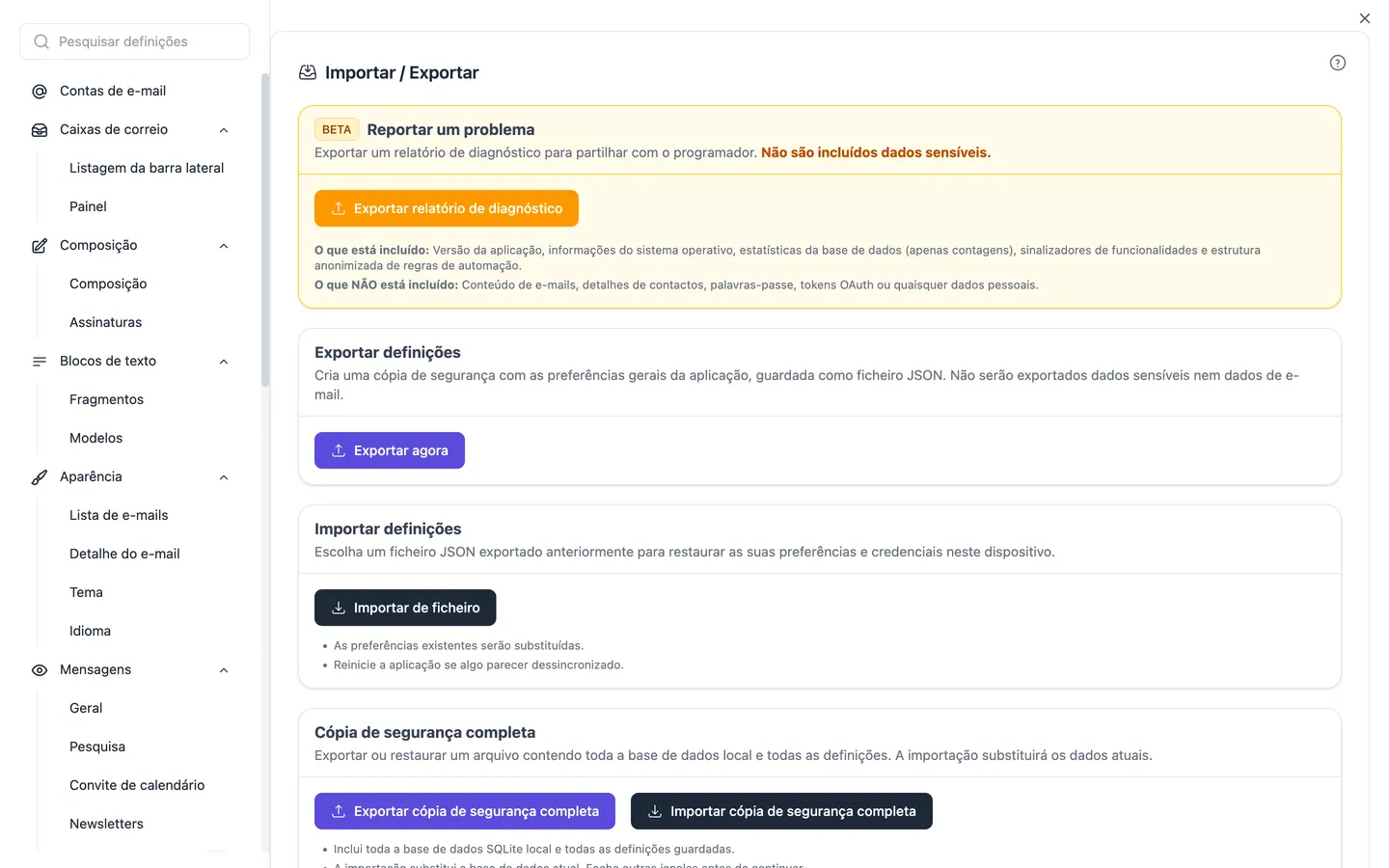Screen dimensions: 1389x868
Task: Open Pesquisa settings page
Action: tap(97, 746)
